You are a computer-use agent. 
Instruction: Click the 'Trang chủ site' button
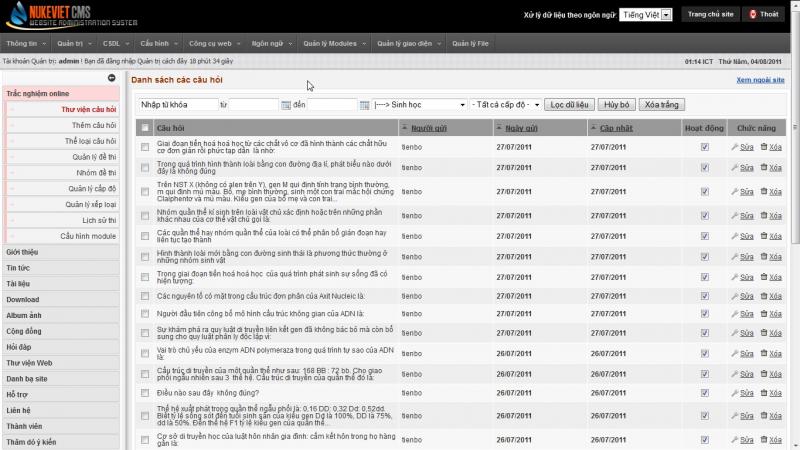710,14
